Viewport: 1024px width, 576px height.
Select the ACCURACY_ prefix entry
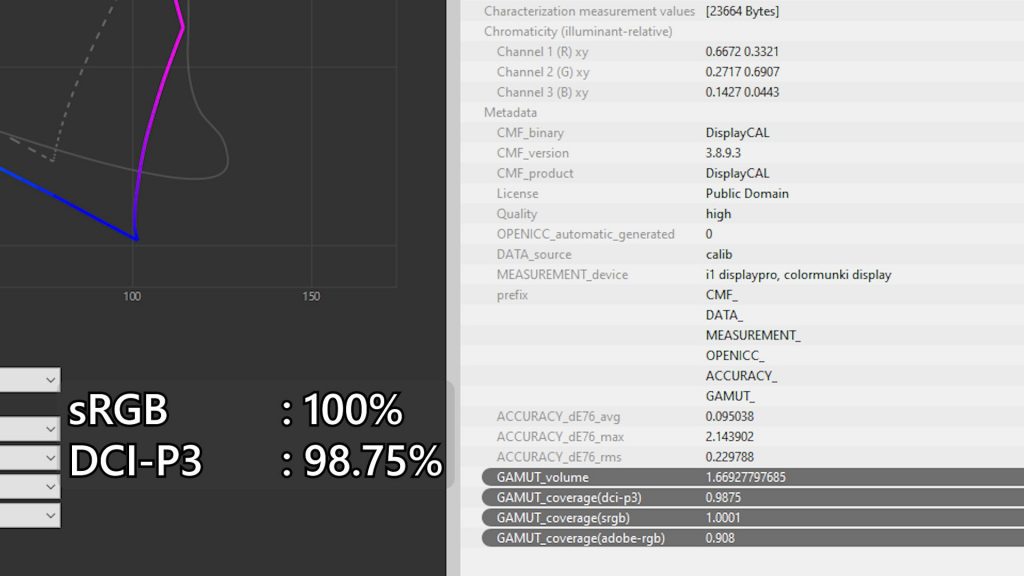point(741,376)
